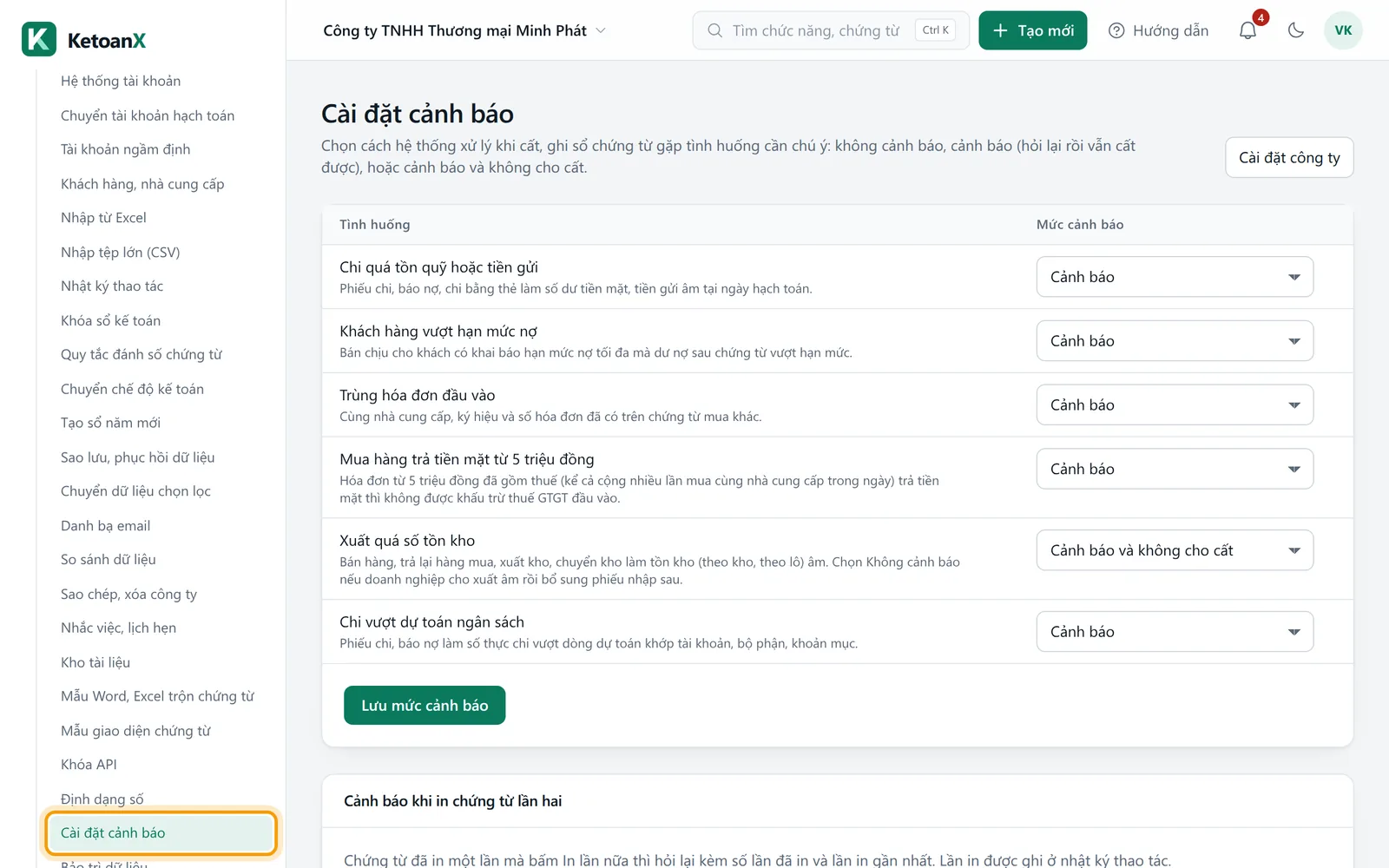Toggle dark mode moon icon
The width and height of the screenshot is (1389, 868).
click(x=1296, y=30)
